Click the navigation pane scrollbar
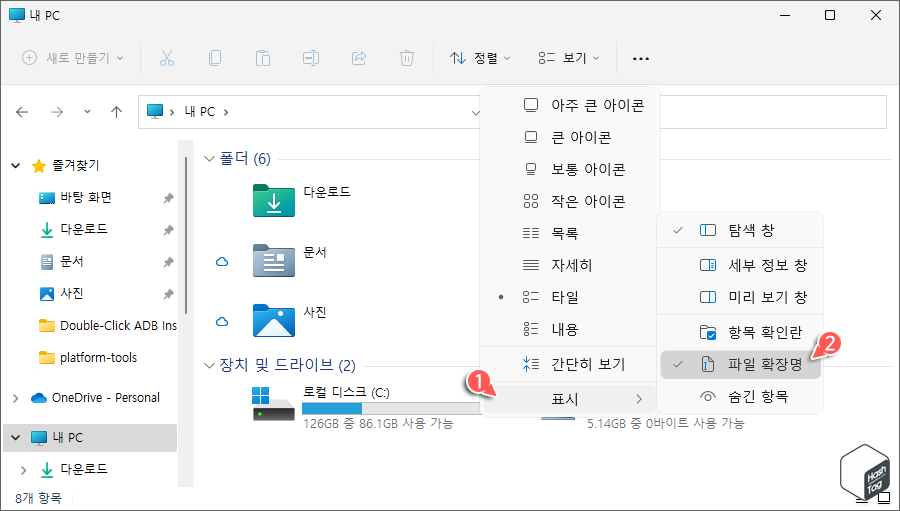 186,235
